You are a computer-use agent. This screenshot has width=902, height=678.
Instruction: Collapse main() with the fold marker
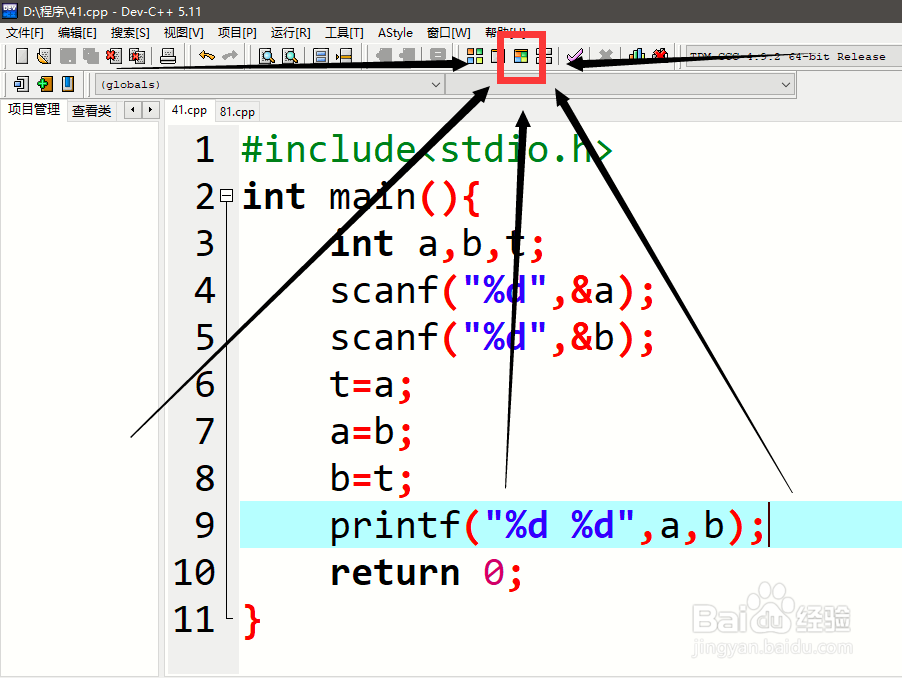point(227,196)
